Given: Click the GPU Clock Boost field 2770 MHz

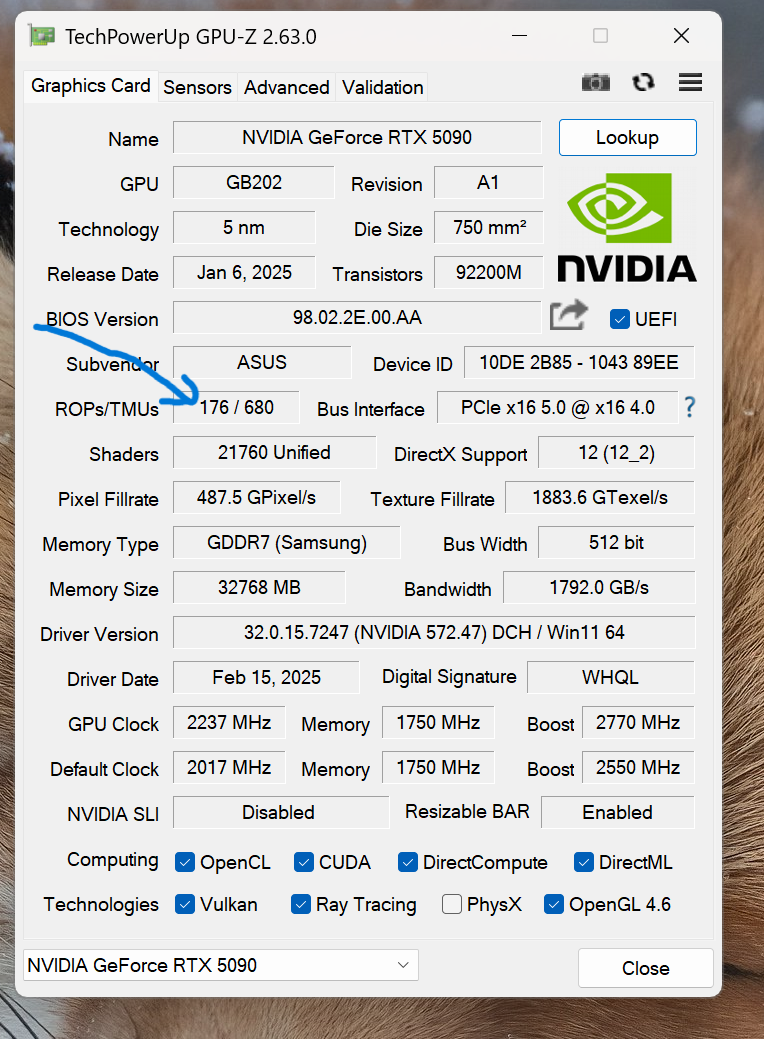Looking at the screenshot, I should tap(637, 722).
